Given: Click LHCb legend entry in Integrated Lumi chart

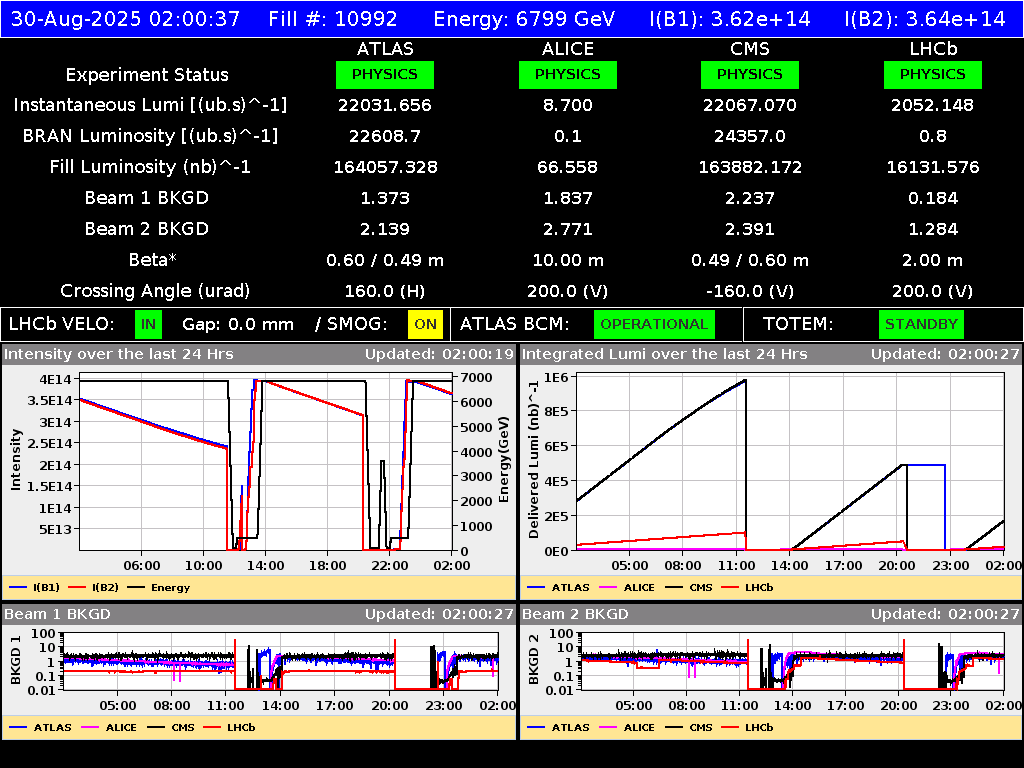Looking at the screenshot, I should click(747, 587).
